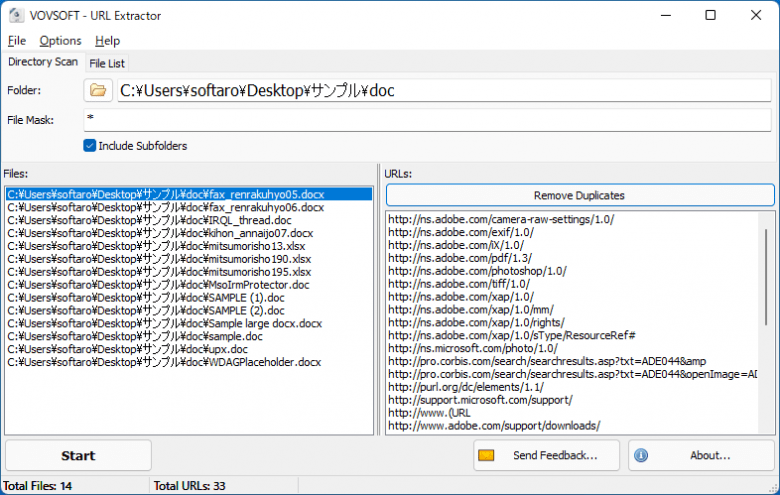Click the adobe.com/support/downloads/ URL
The height and width of the screenshot is (495, 780).
tap(494, 426)
